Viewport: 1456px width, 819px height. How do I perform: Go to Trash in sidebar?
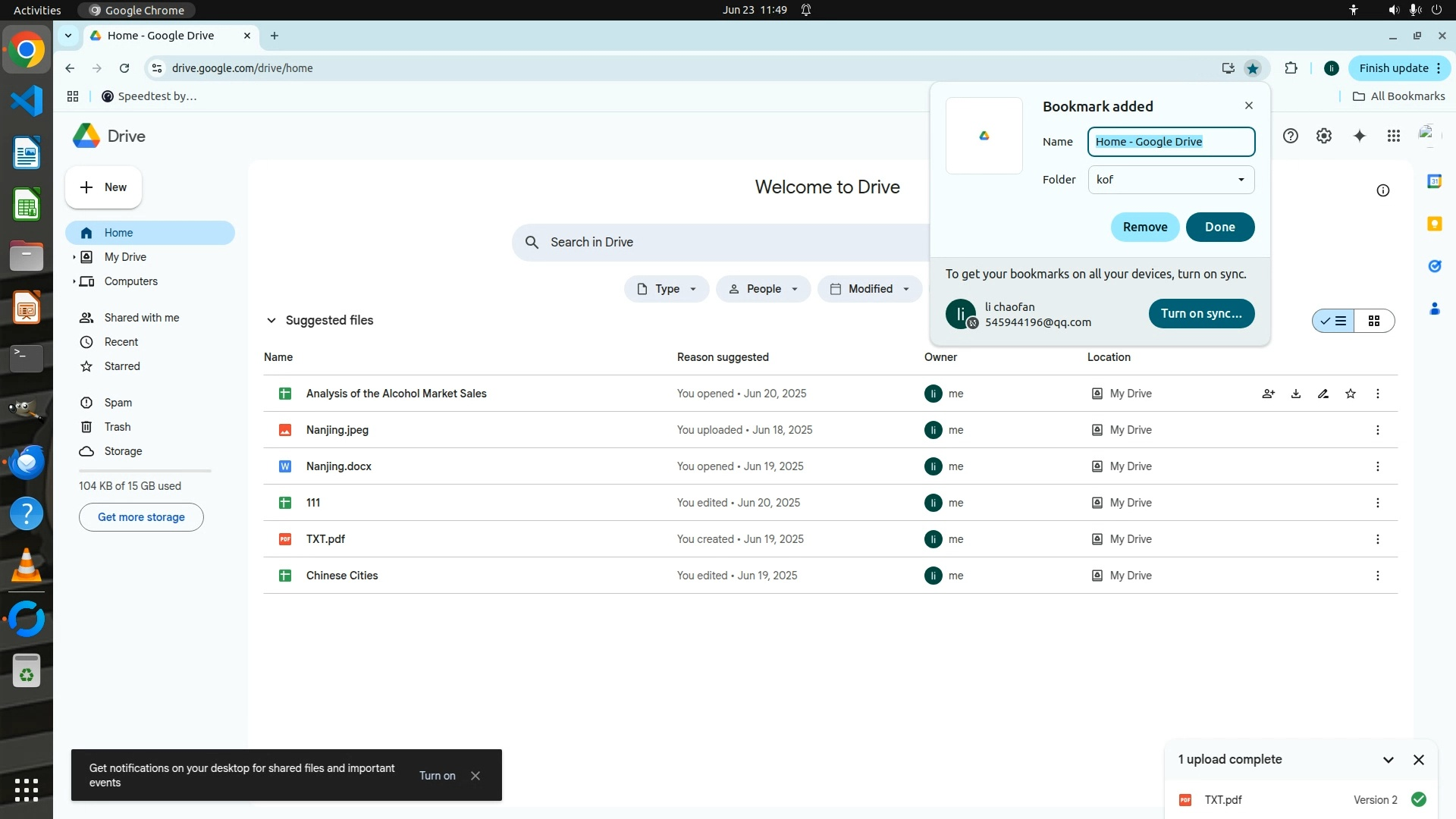click(118, 427)
